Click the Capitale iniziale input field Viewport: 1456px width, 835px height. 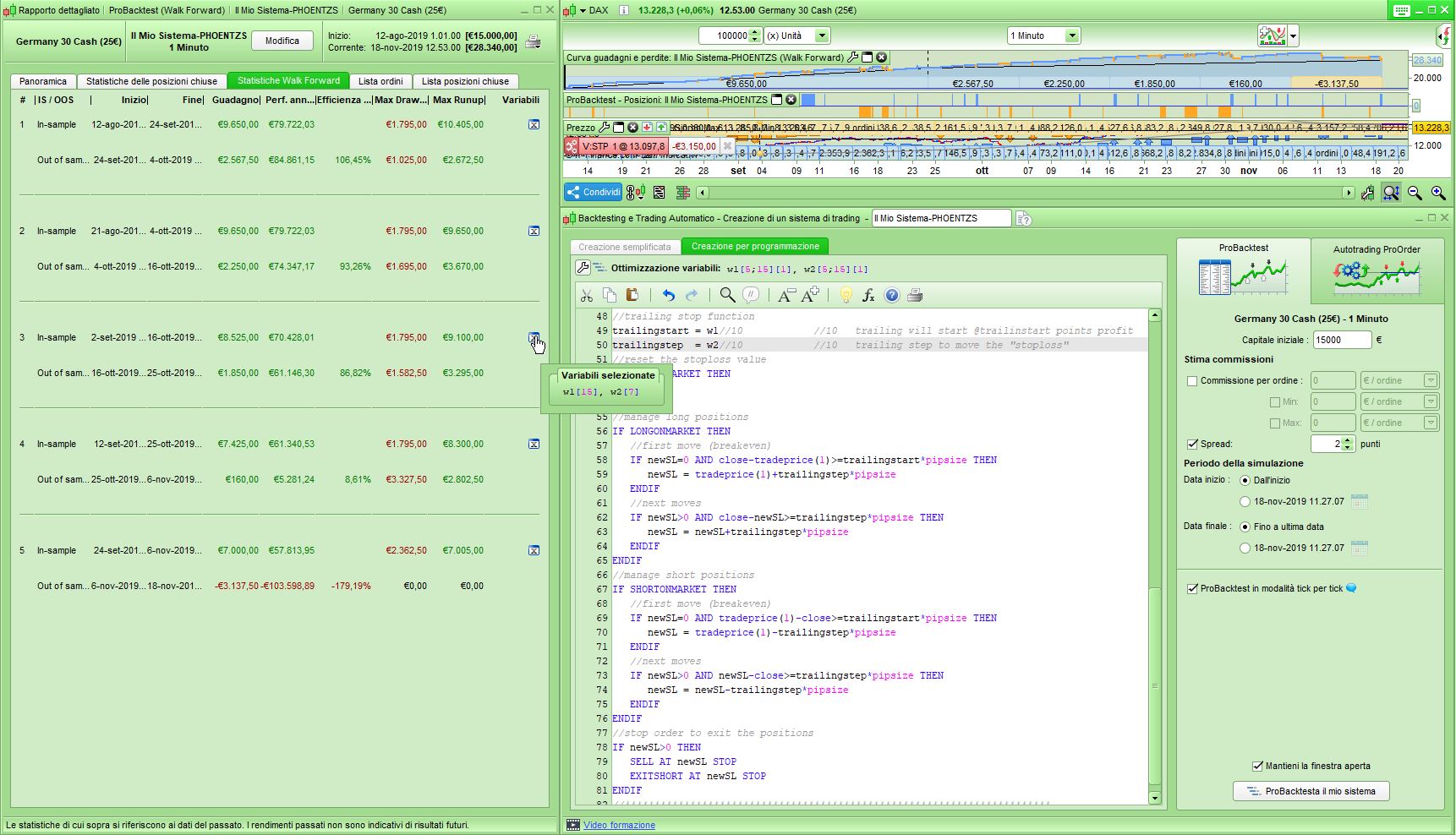[x=1341, y=340]
